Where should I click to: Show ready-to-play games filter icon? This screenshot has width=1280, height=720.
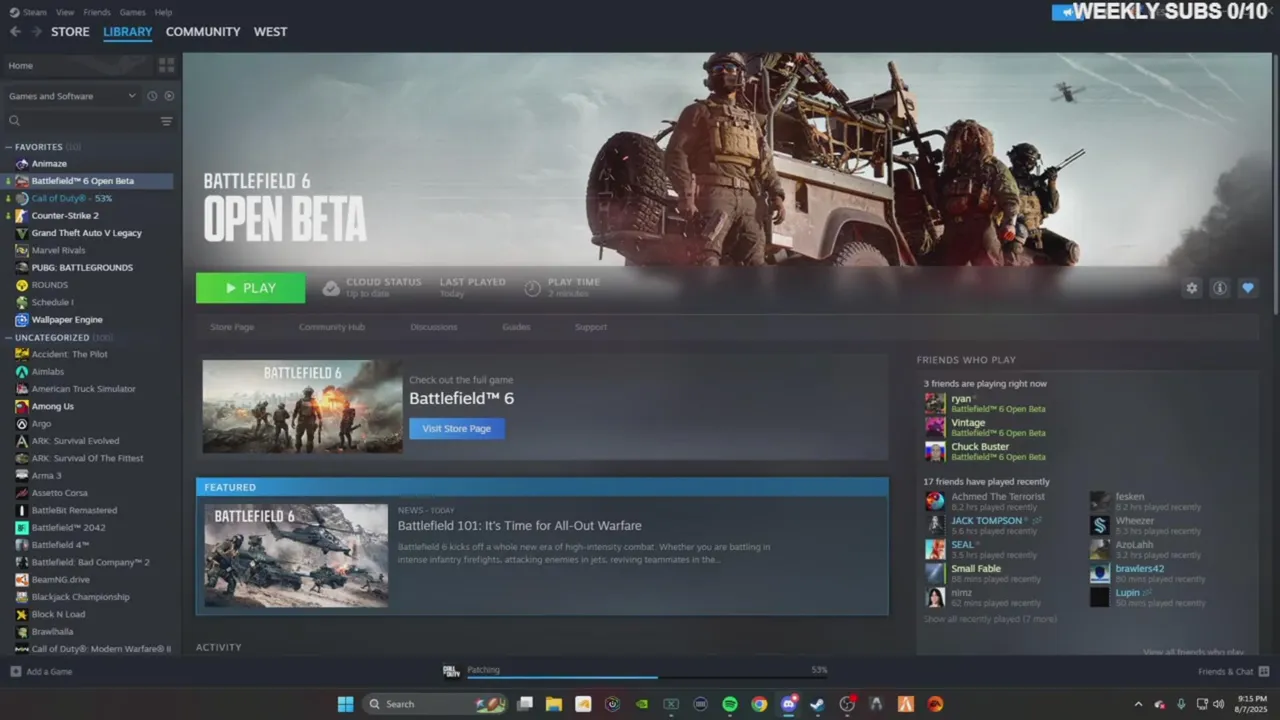[x=169, y=96]
